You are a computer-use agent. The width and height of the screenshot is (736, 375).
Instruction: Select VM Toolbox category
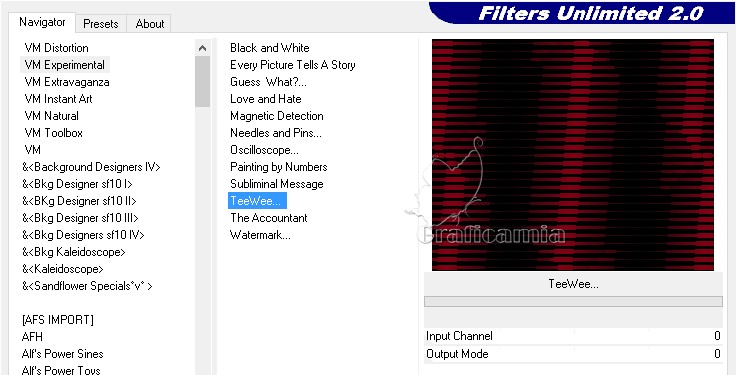(54, 133)
